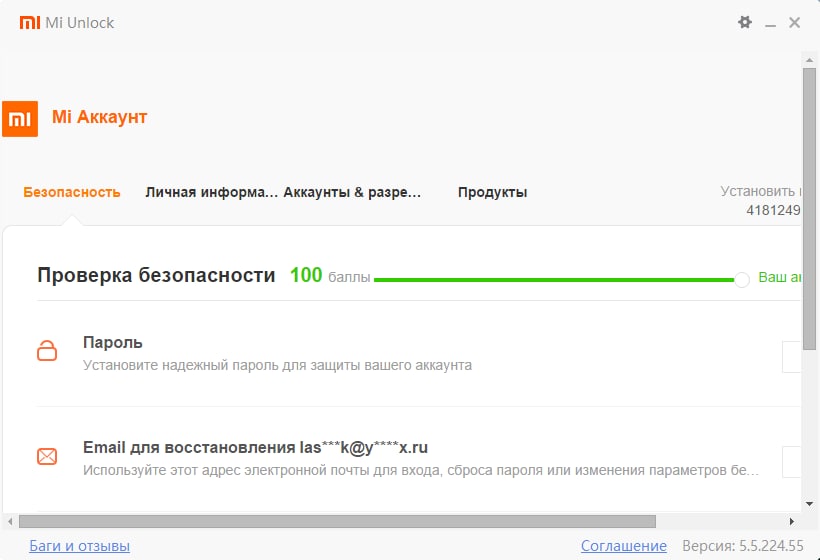
Task: Click the Установить text at top right
Action: [x=760, y=191]
